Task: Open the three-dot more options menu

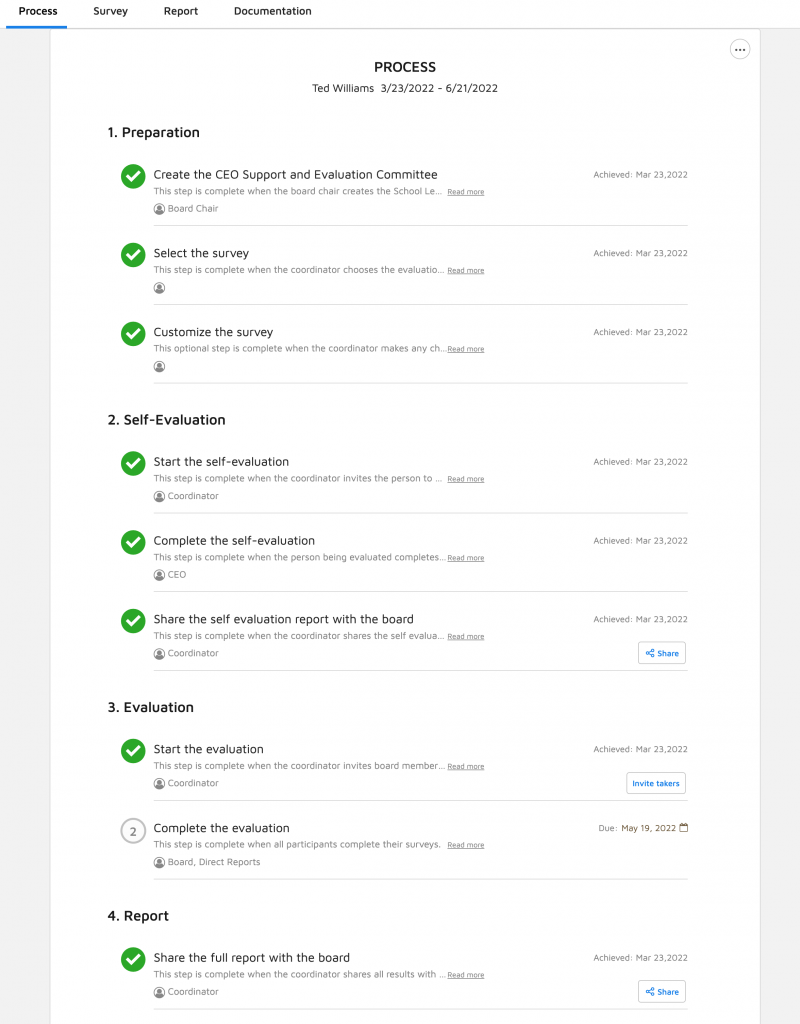Action: [x=740, y=49]
